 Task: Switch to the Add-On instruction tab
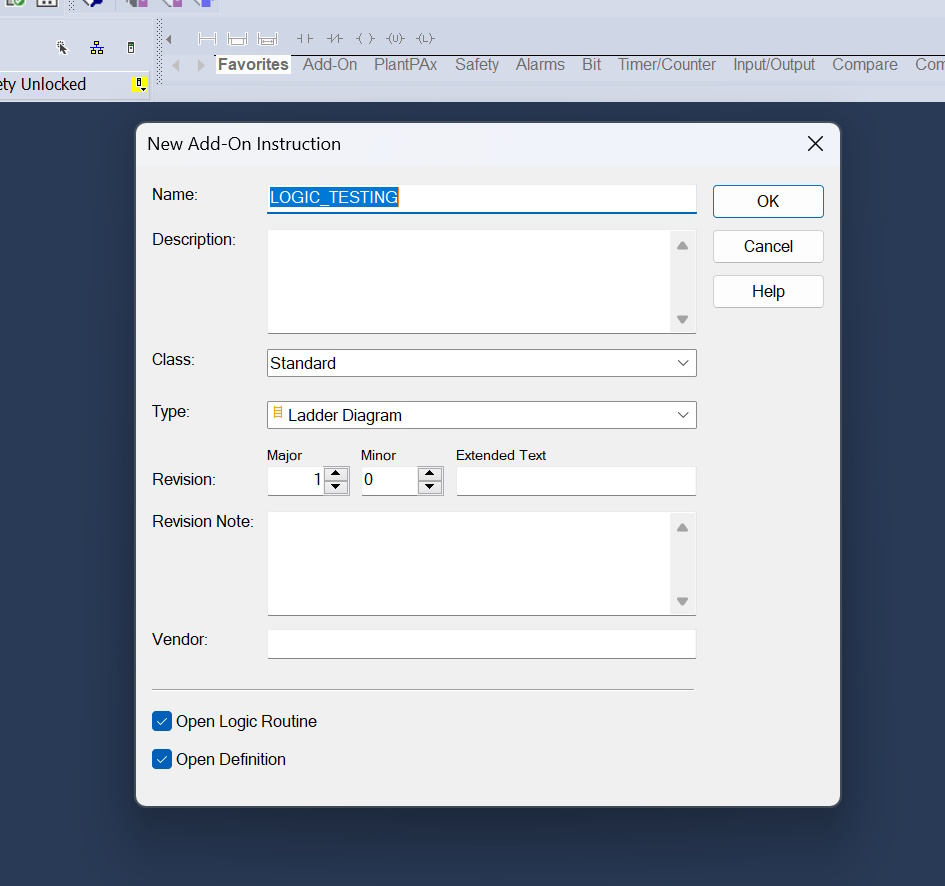click(x=330, y=65)
